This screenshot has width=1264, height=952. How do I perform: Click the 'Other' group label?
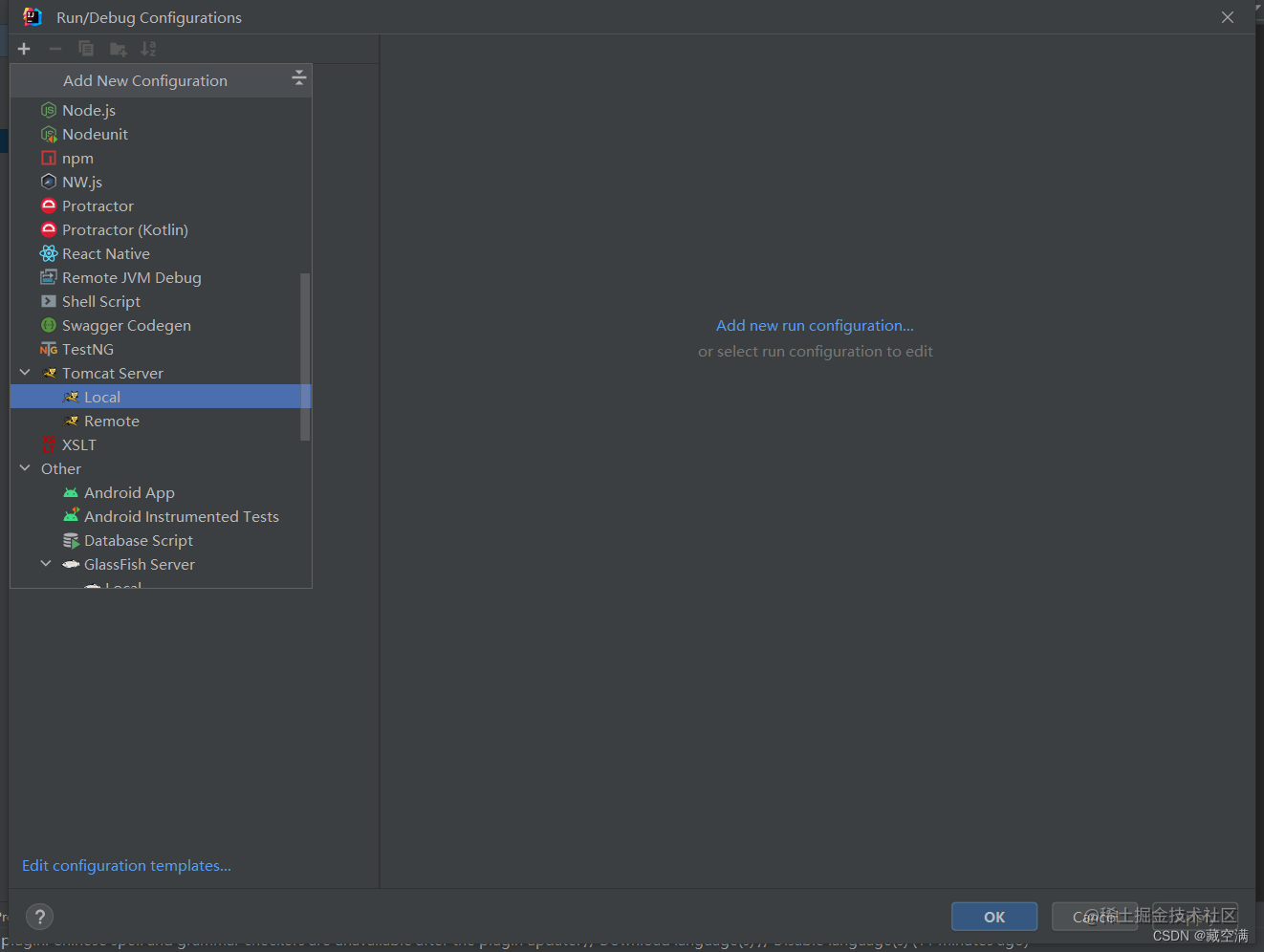tap(61, 468)
